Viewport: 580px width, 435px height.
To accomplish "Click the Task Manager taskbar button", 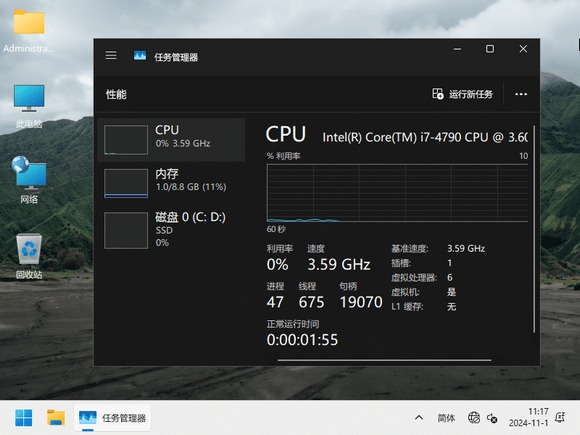I will [112, 418].
